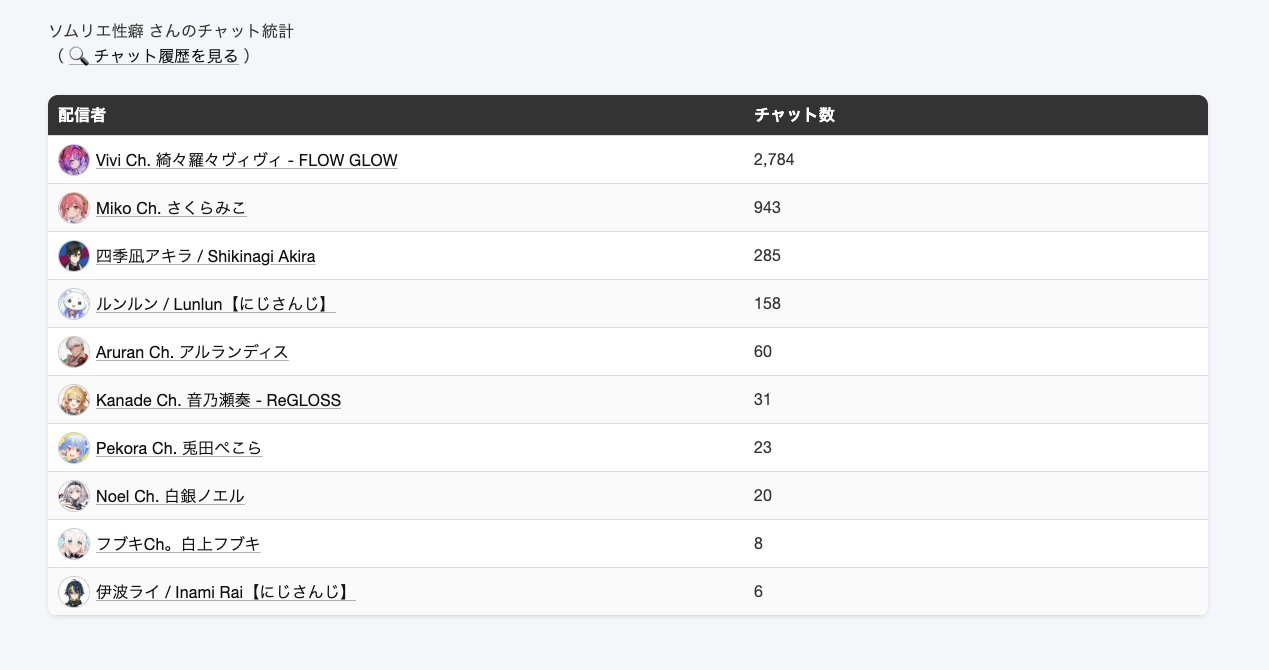Click the 配信者 column header

[x=82, y=115]
